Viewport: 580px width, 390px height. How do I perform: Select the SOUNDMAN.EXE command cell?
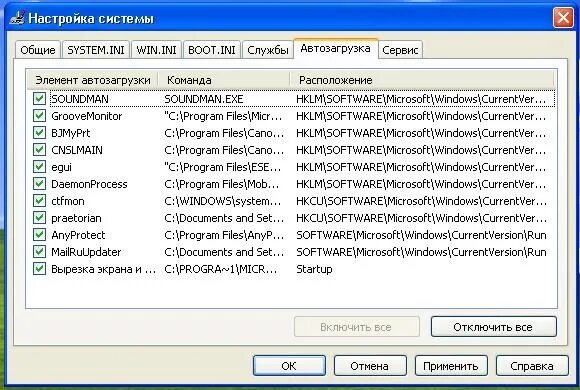point(204,99)
